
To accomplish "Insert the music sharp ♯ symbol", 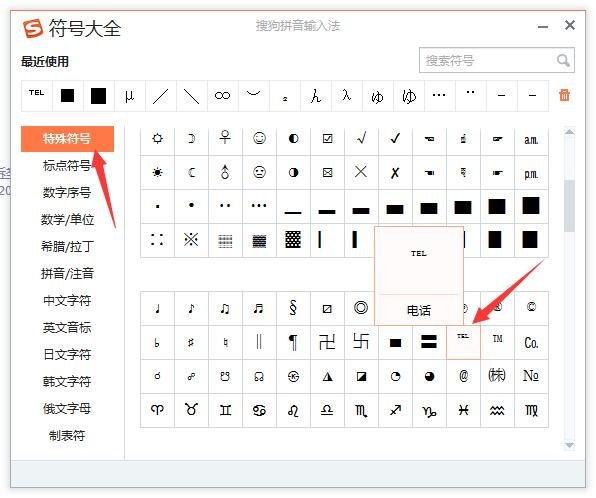I will click(191, 343).
